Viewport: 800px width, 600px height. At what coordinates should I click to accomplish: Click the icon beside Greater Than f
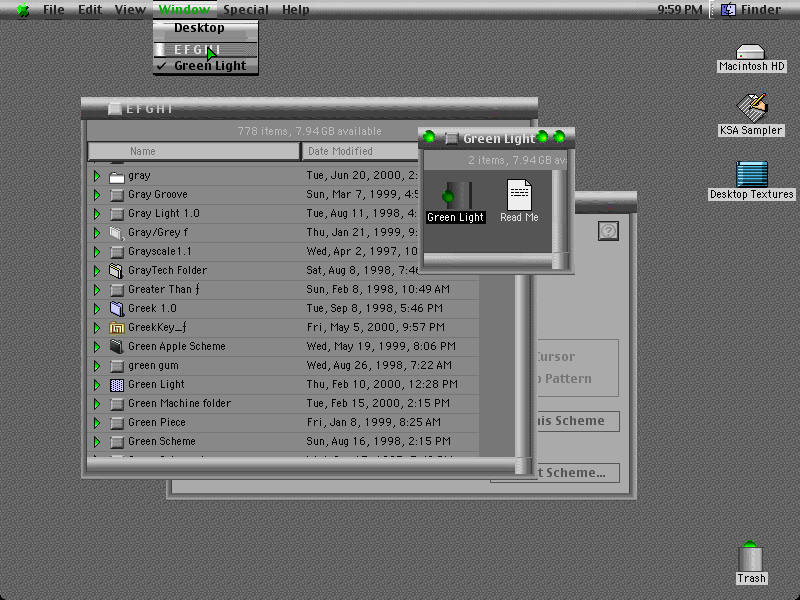(x=117, y=290)
